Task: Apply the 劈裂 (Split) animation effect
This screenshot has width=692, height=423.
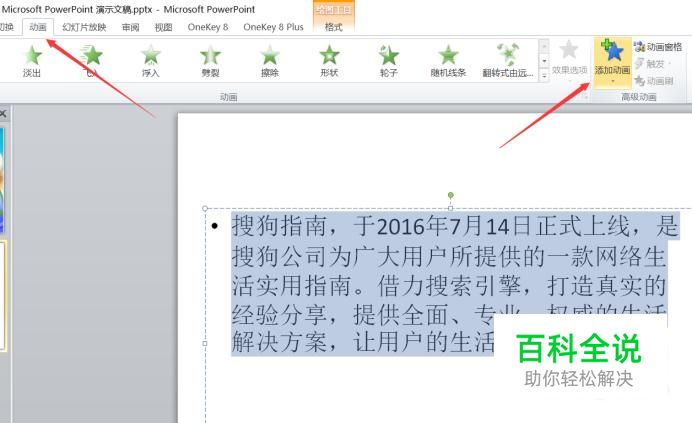Action: (210, 61)
